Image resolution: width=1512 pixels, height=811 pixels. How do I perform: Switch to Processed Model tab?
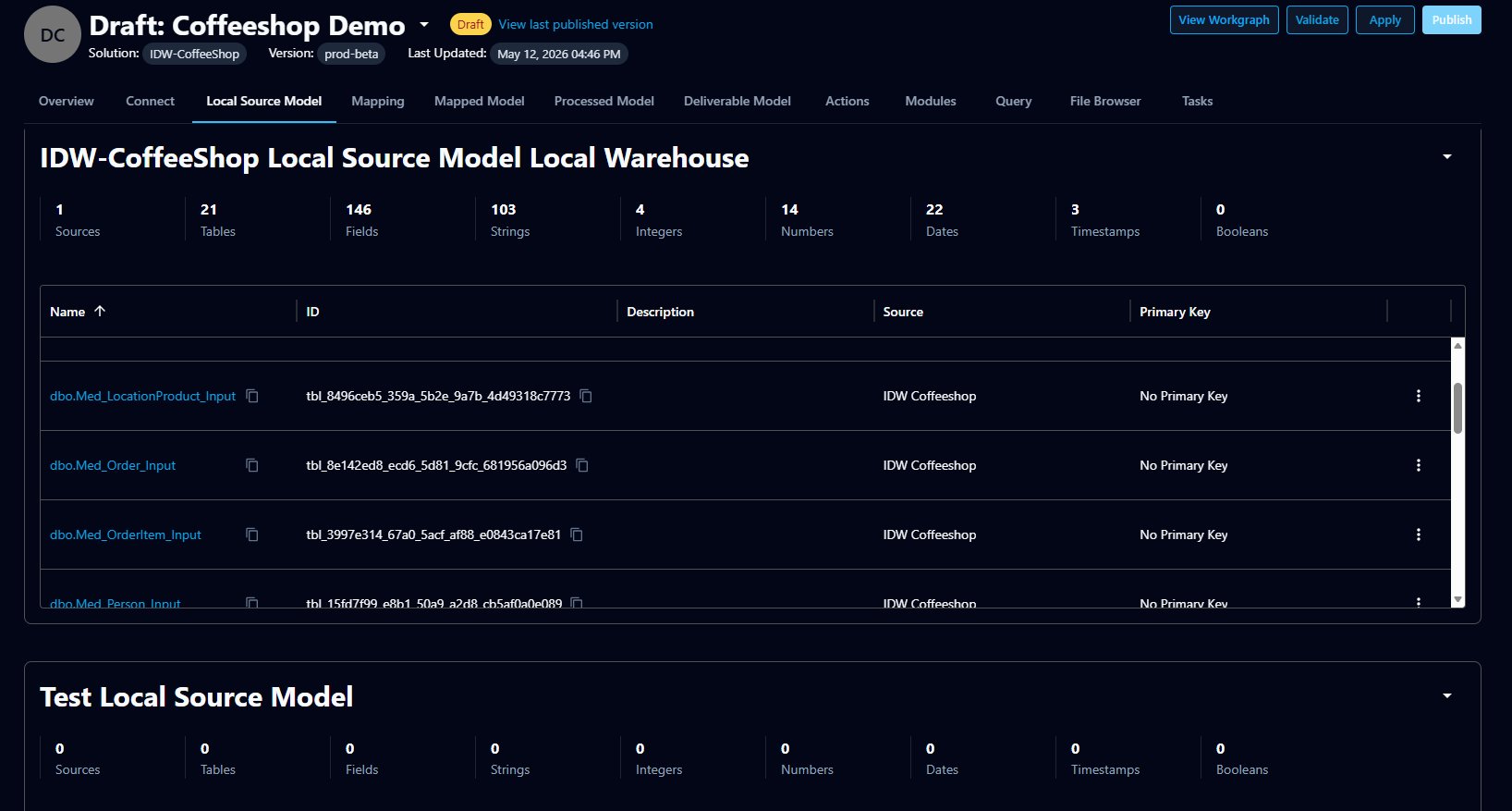[604, 101]
